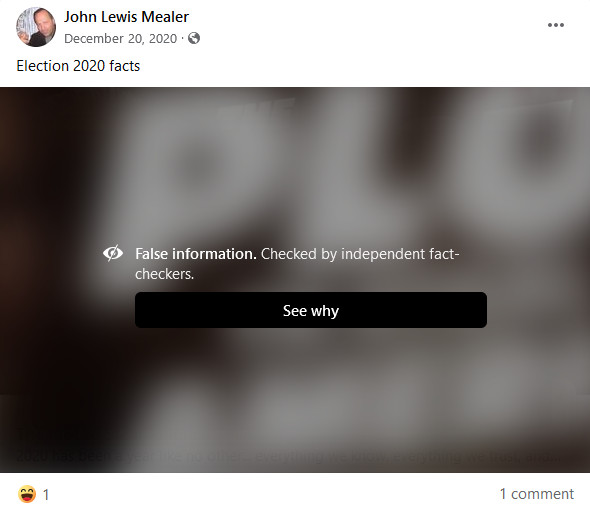This screenshot has height=512, width=590.
Task: Click the obscured caption text below image
Action: point(290,457)
